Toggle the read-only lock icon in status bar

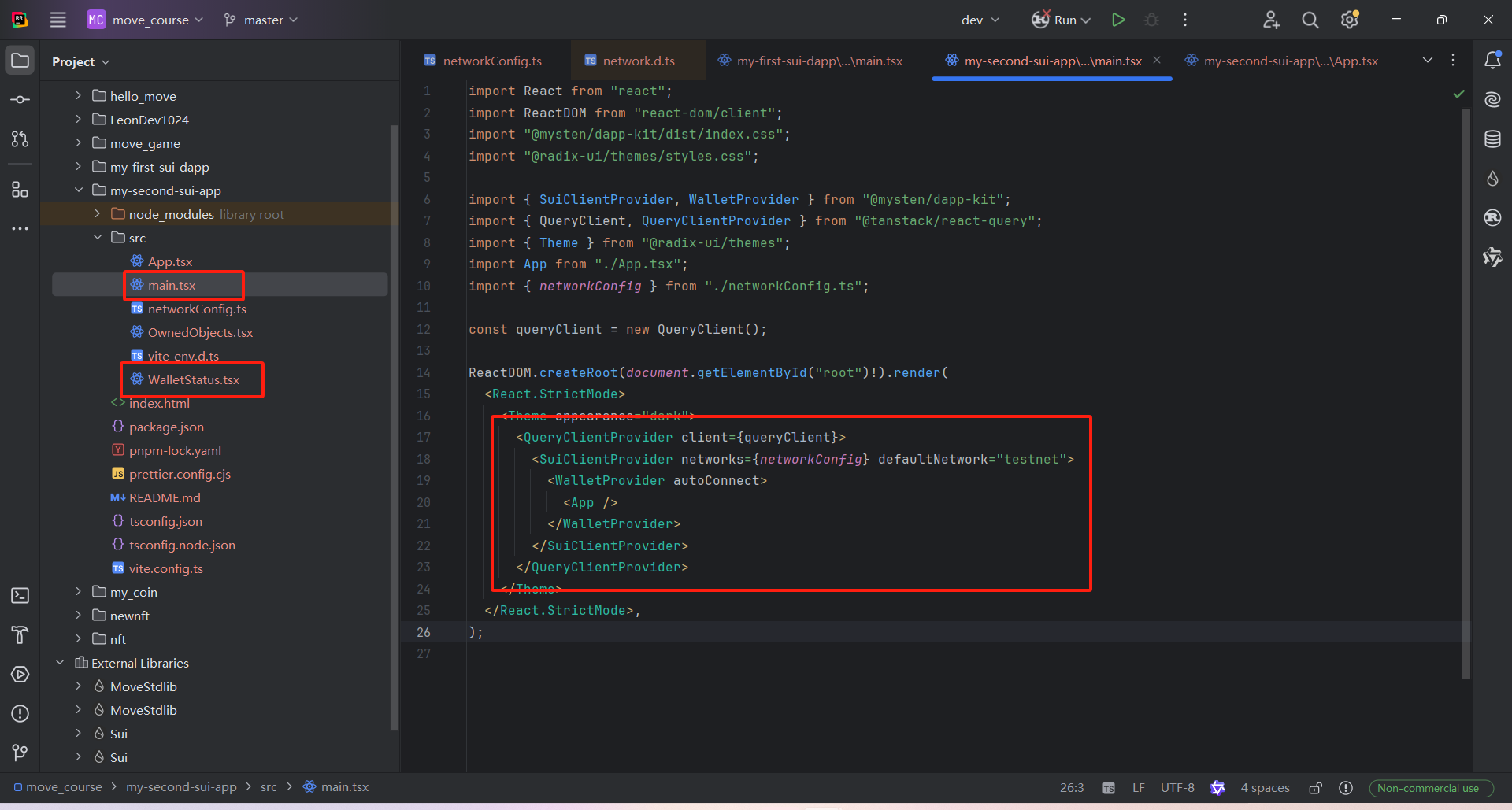coord(1315,788)
